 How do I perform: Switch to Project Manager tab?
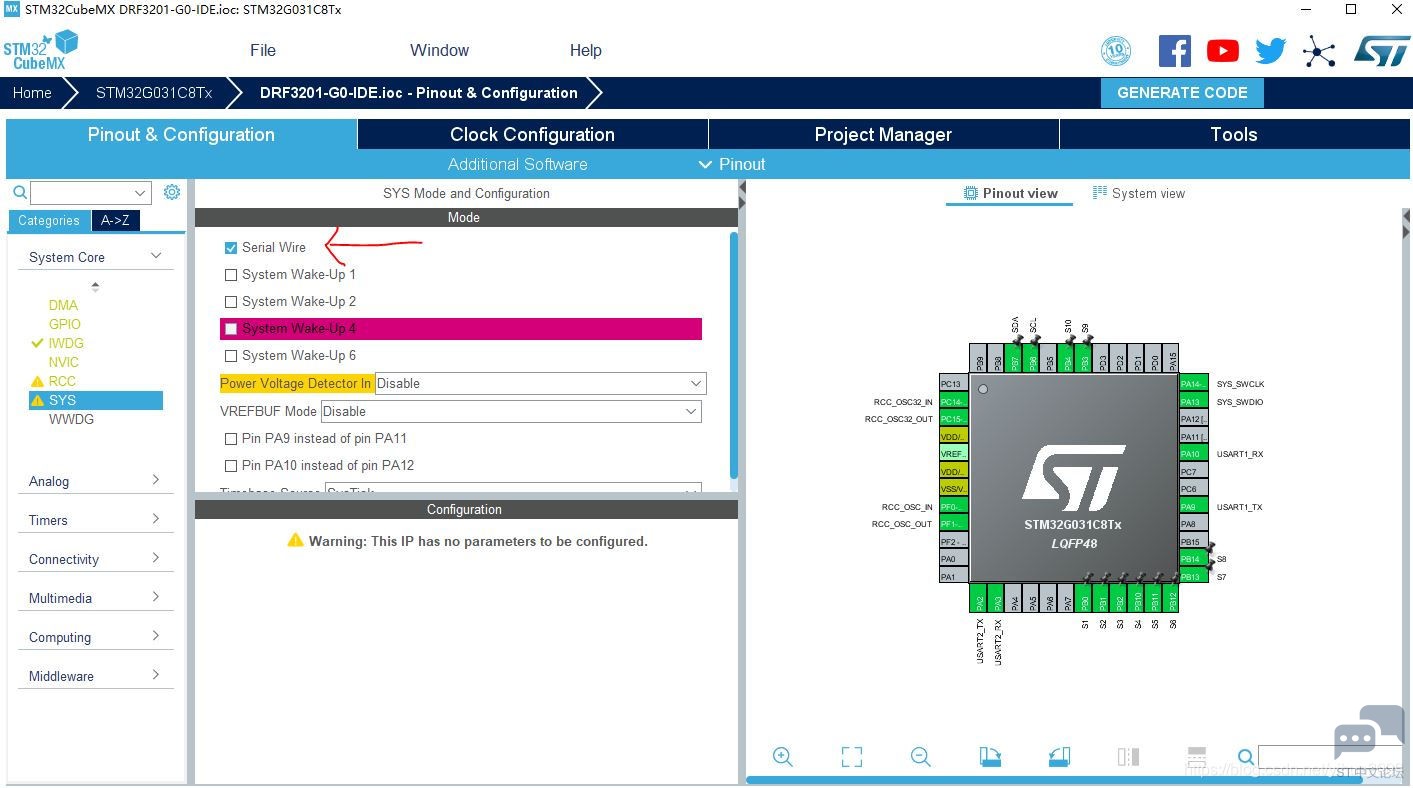click(x=883, y=135)
